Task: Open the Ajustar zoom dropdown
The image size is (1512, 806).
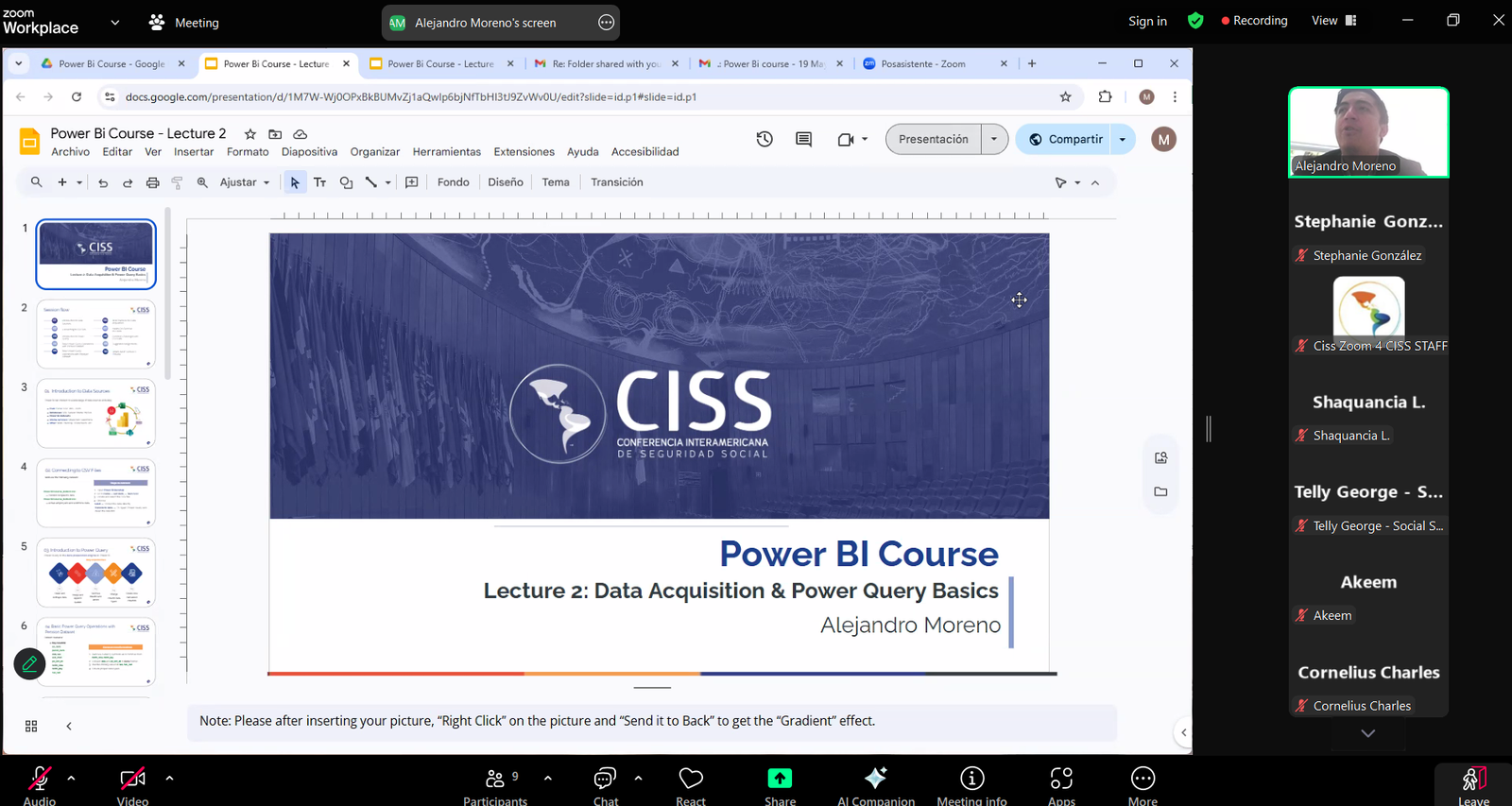Action: click(245, 182)
